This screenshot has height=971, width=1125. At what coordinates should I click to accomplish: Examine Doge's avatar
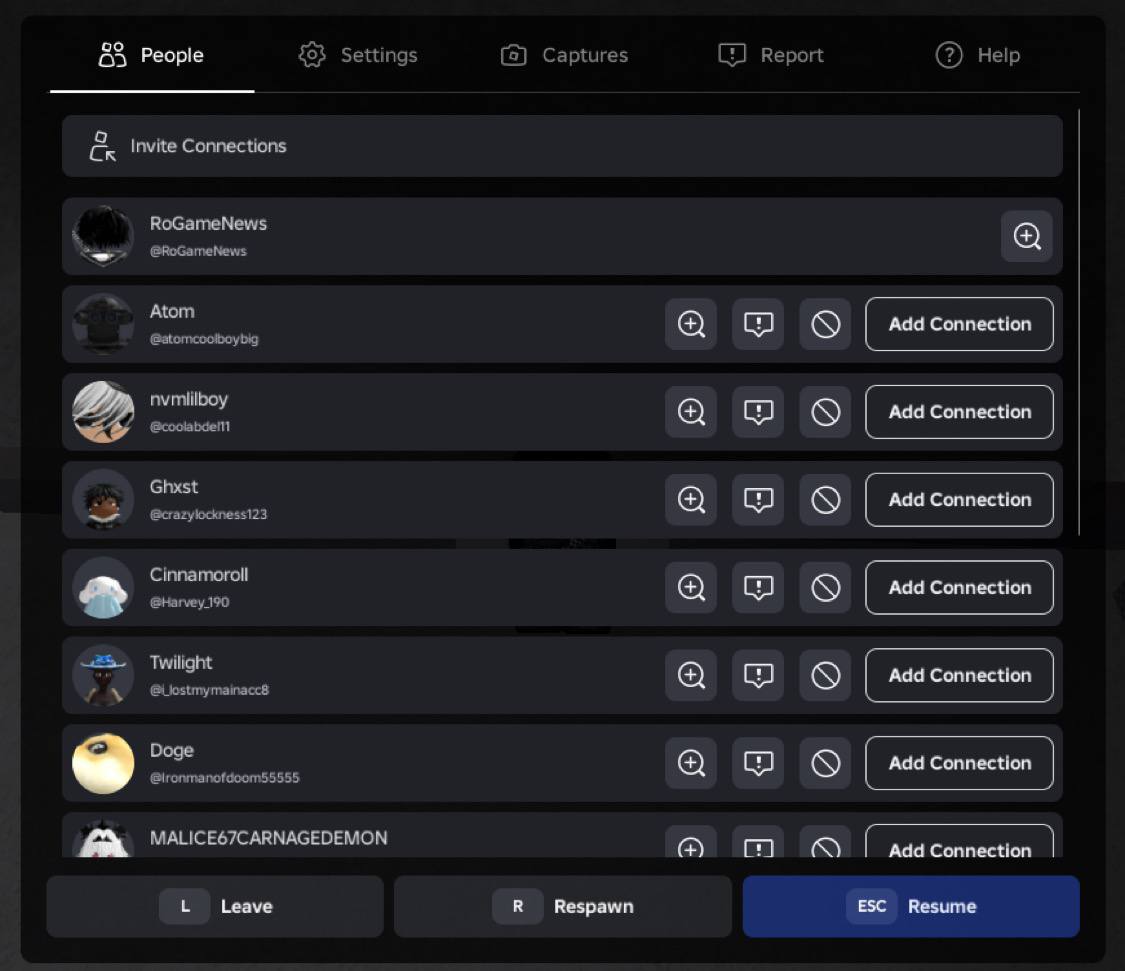(691, 764)
